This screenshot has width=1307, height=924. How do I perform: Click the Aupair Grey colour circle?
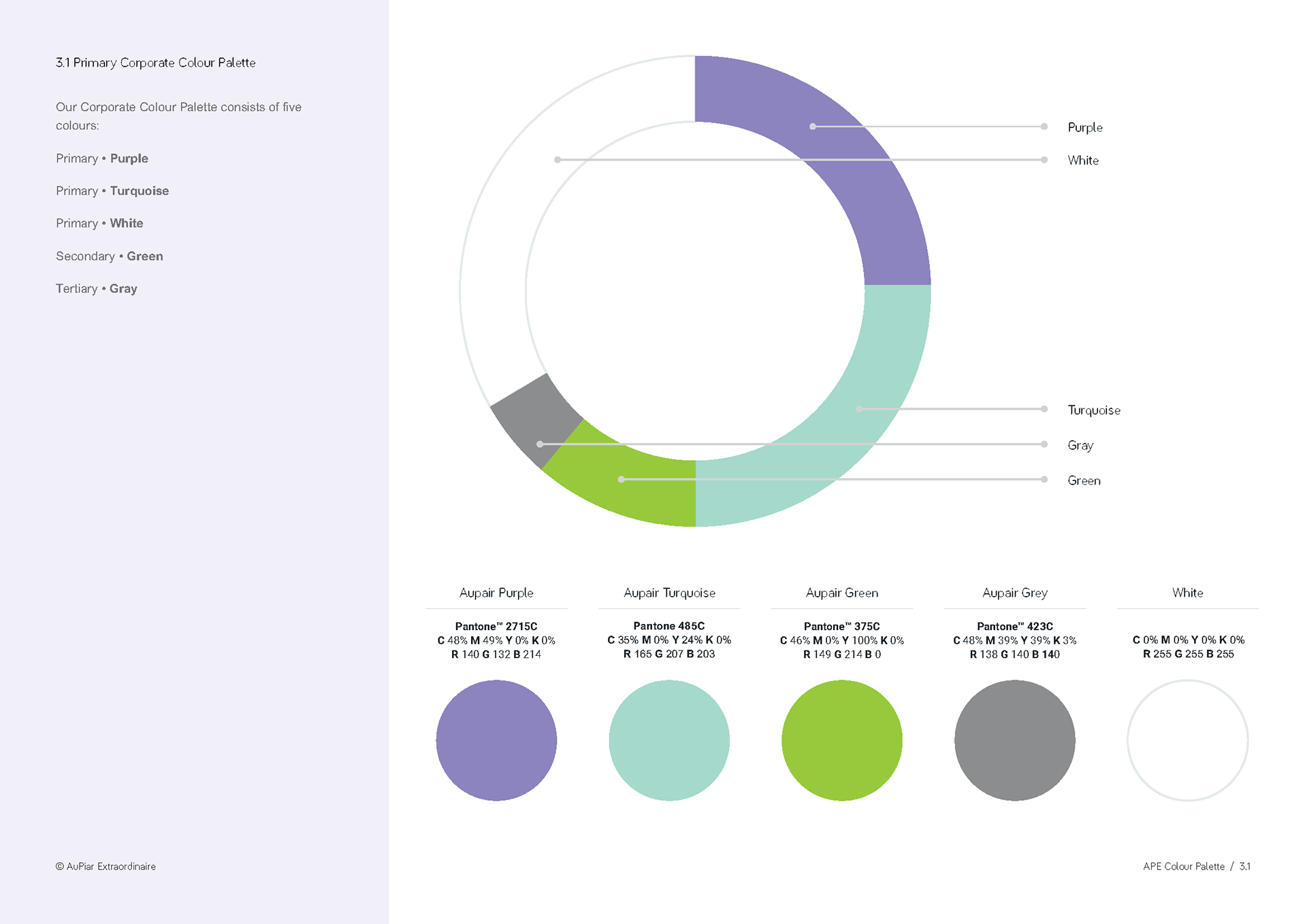click(x=1015, y=740)
